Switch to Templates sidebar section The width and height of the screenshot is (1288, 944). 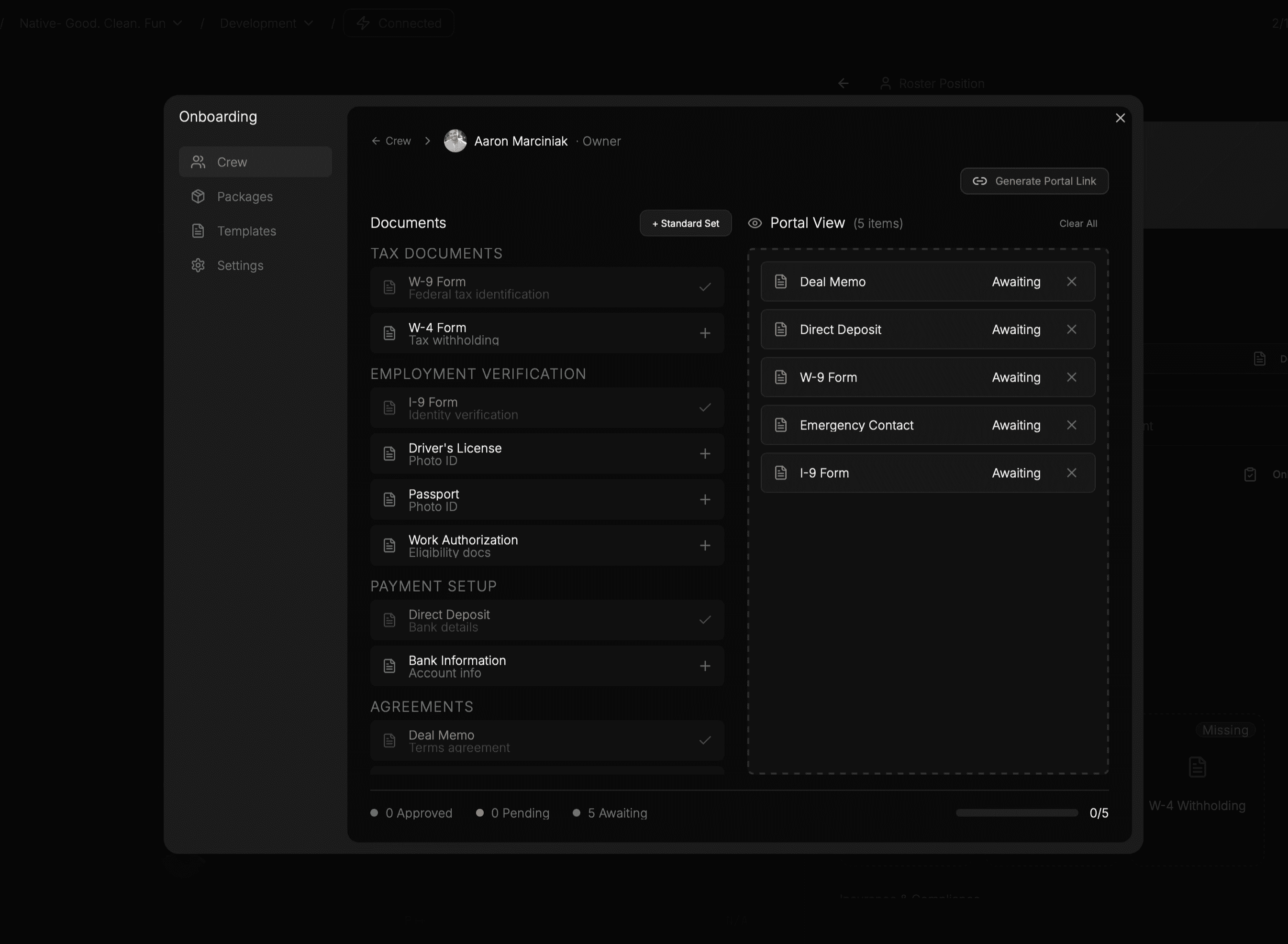click(x=246, y=231)
